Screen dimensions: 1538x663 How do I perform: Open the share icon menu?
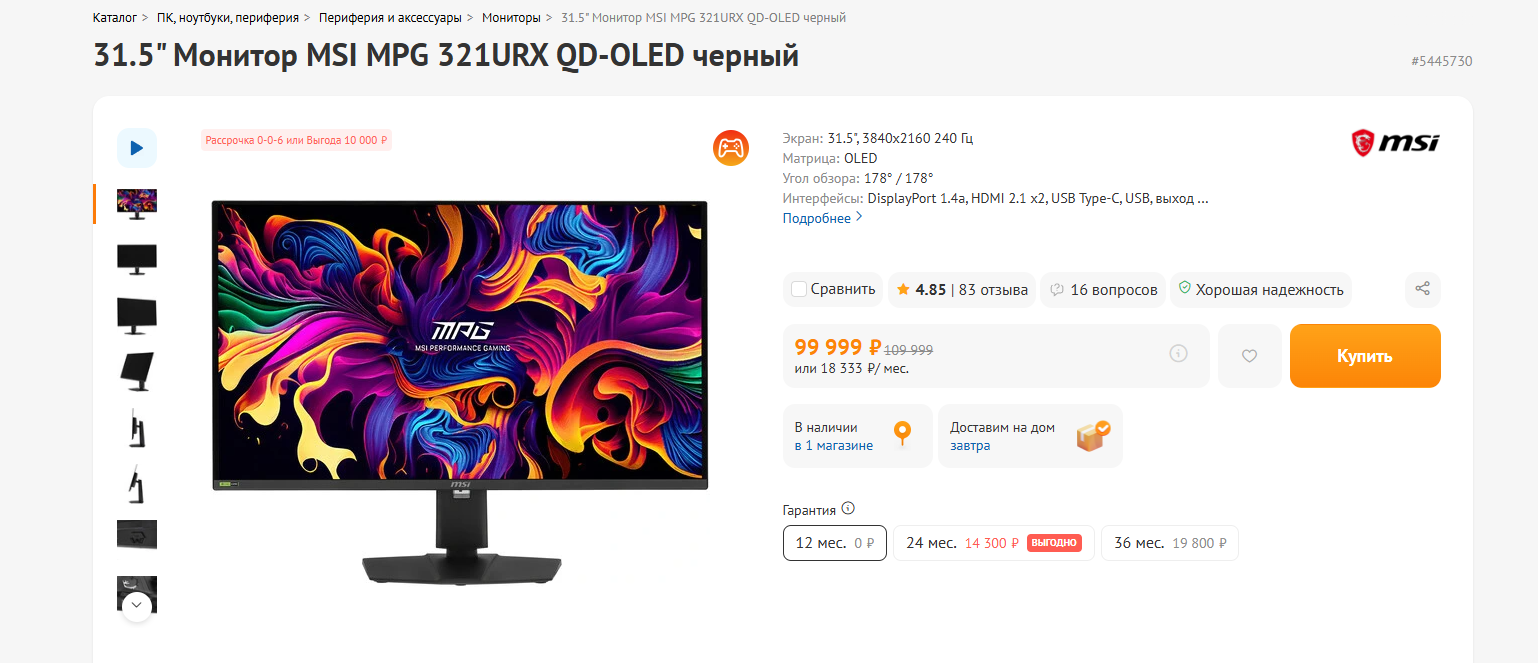1423,289
